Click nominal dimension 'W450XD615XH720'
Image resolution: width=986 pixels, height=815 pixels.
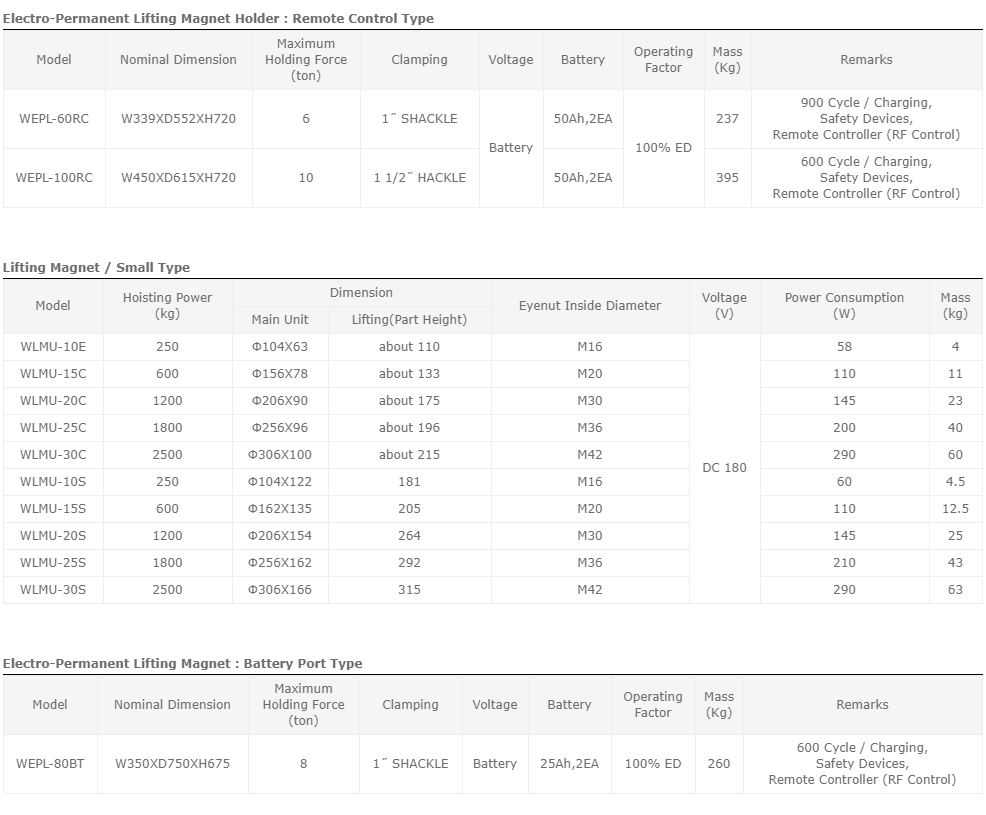179,177
